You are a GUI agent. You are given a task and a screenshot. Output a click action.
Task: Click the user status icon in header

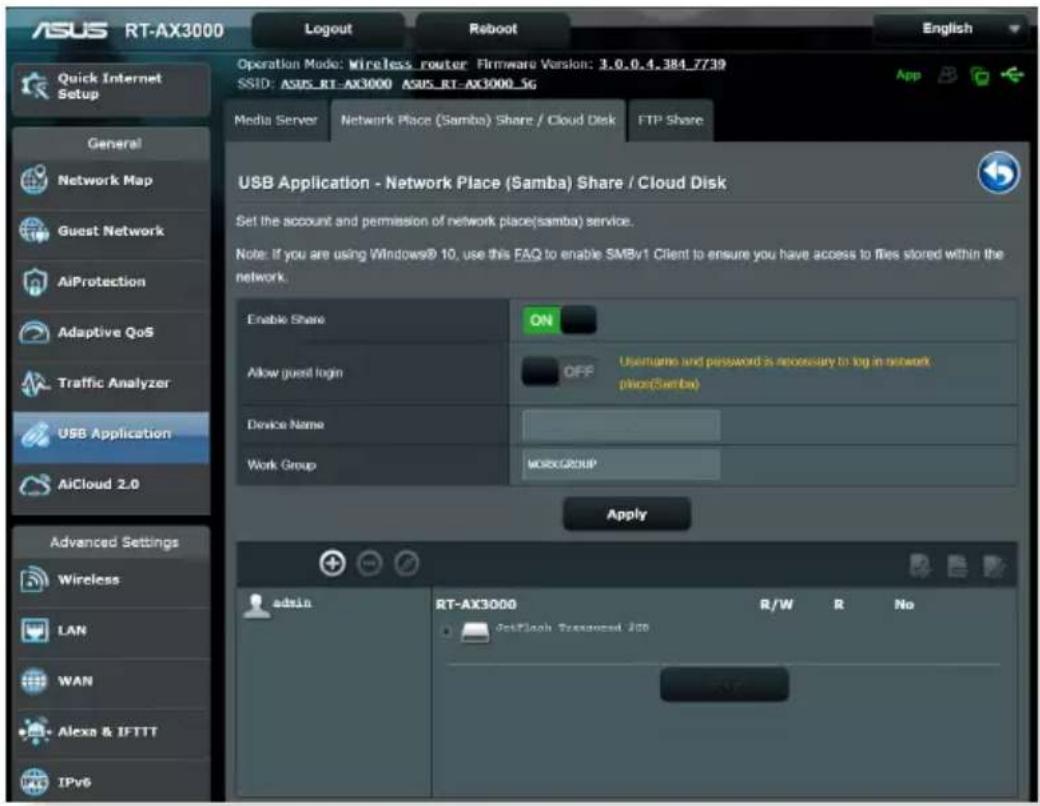pos(947,76)
